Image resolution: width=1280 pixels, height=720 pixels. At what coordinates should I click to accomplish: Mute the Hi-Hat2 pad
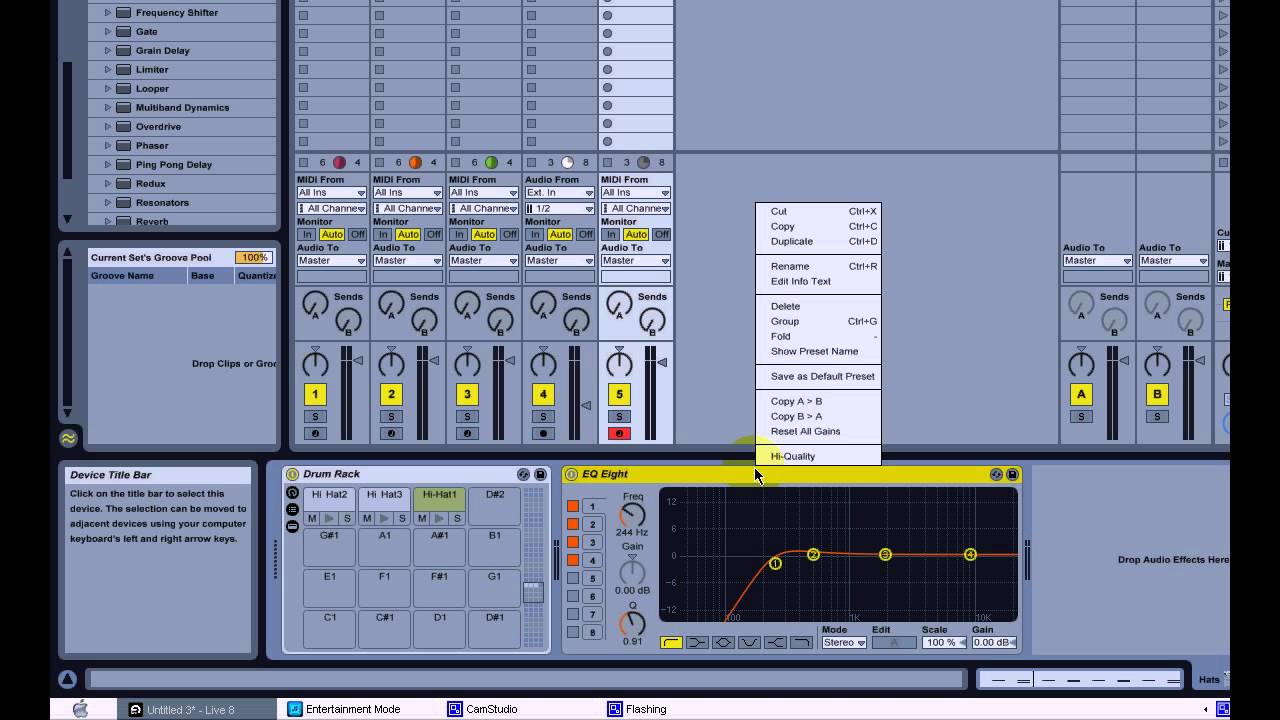pyautogui.click(x=313, y=518)
